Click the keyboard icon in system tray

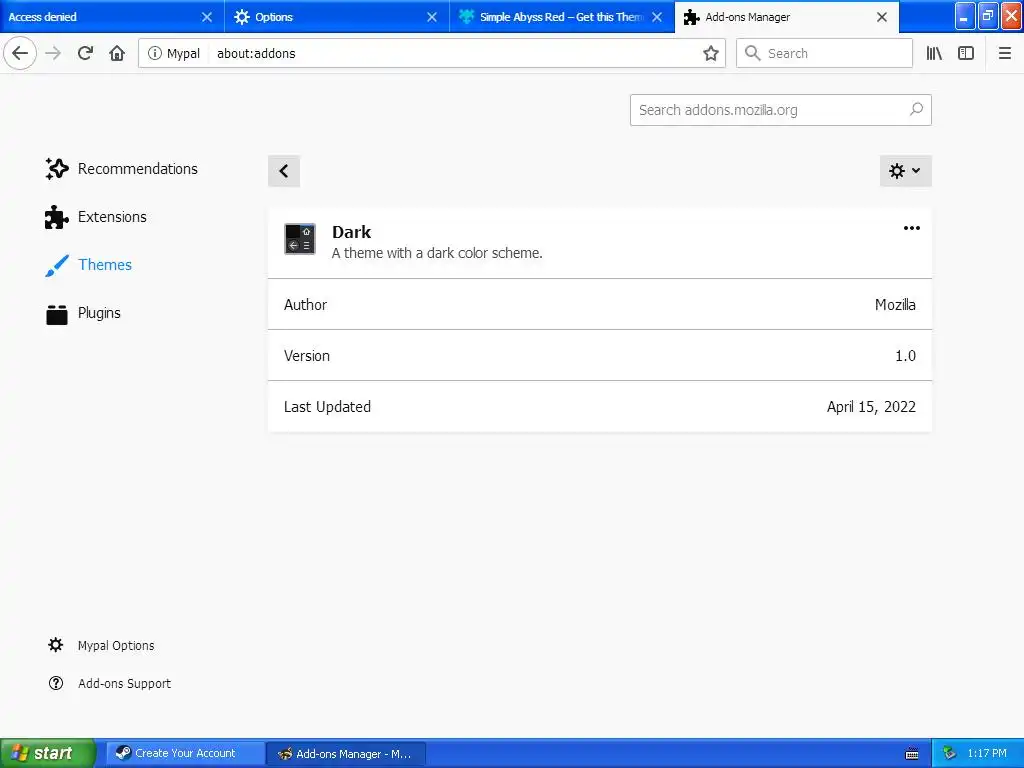click(x=912, y=754)
